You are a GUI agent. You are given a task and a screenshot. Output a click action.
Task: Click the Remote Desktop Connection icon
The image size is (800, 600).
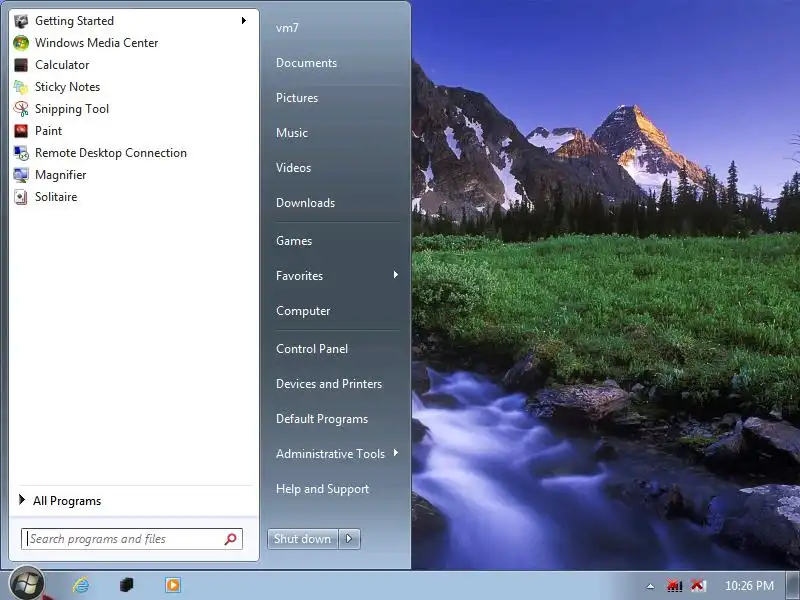21,153
